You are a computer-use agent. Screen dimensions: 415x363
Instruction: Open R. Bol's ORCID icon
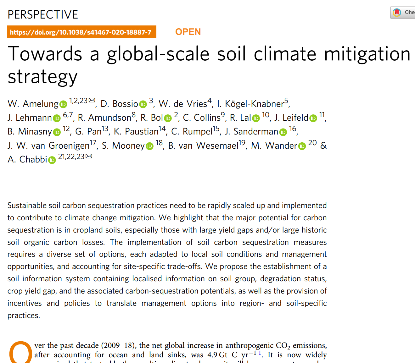[168, 118]
